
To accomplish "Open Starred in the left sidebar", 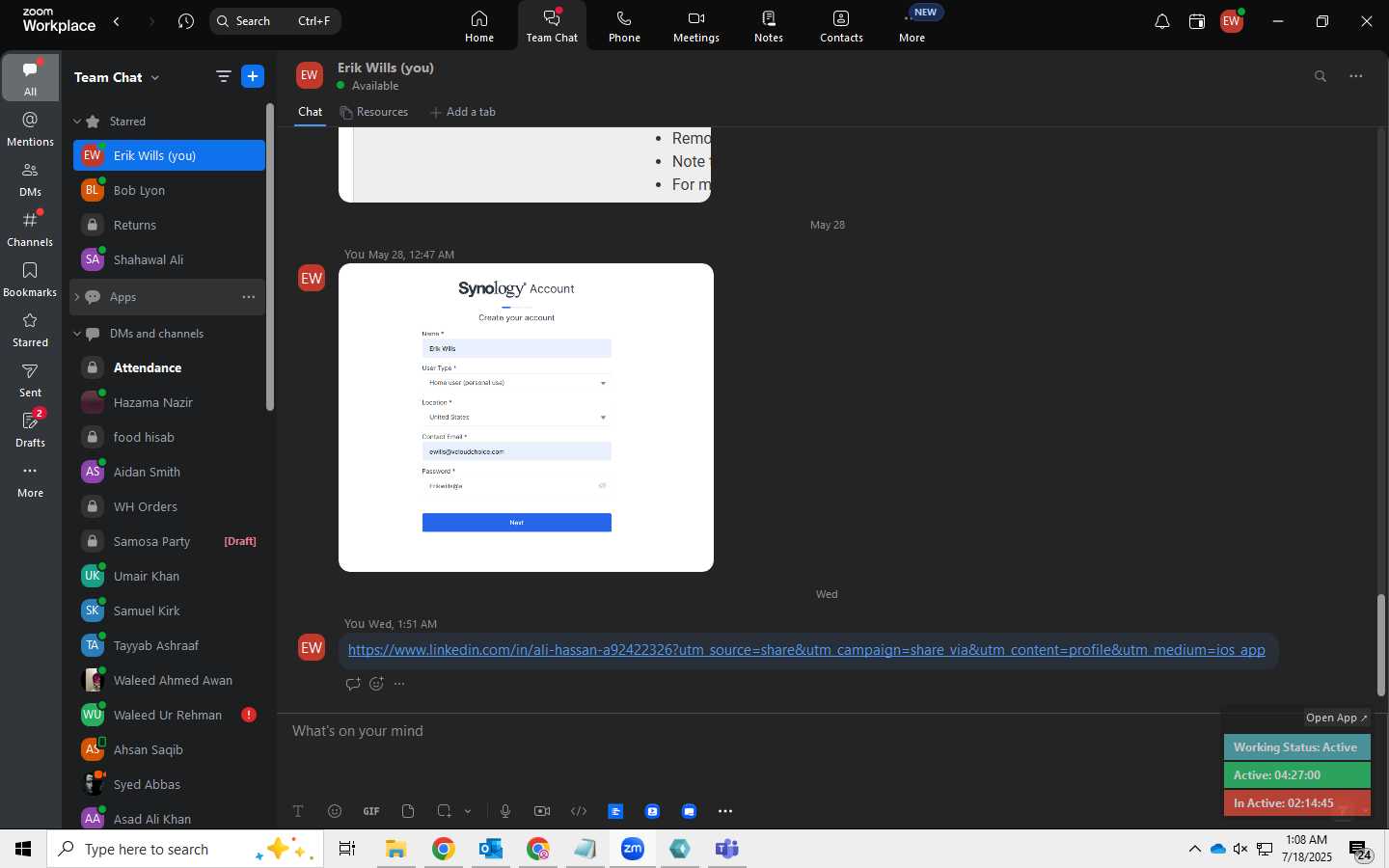I will point(30,329).
